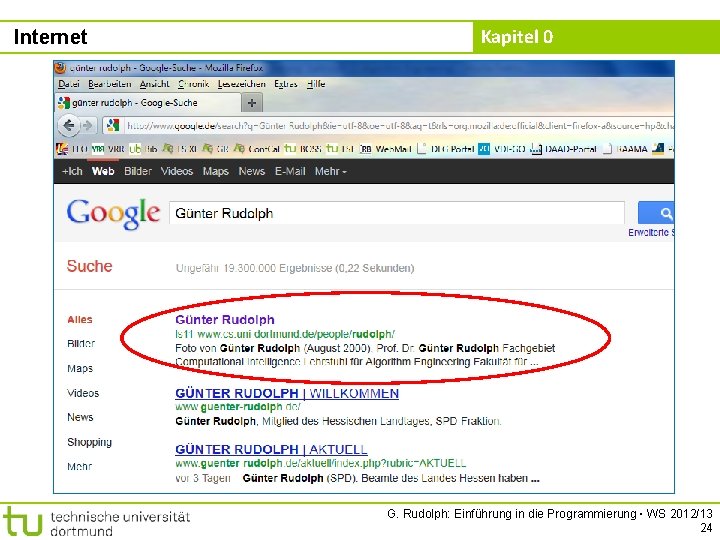Filter results by Bilder in left sidebar

click(81, 343)
